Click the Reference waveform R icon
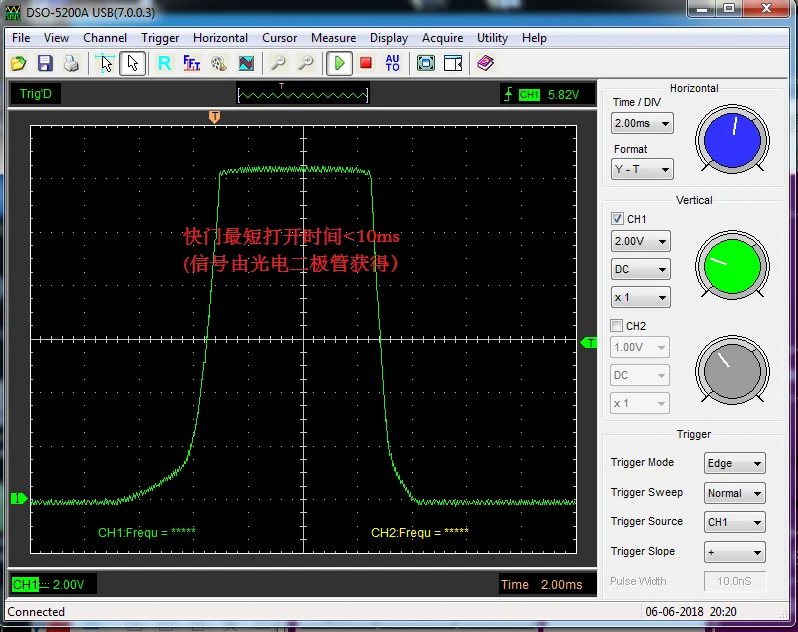798x632 pixels. tap(164, 63)
